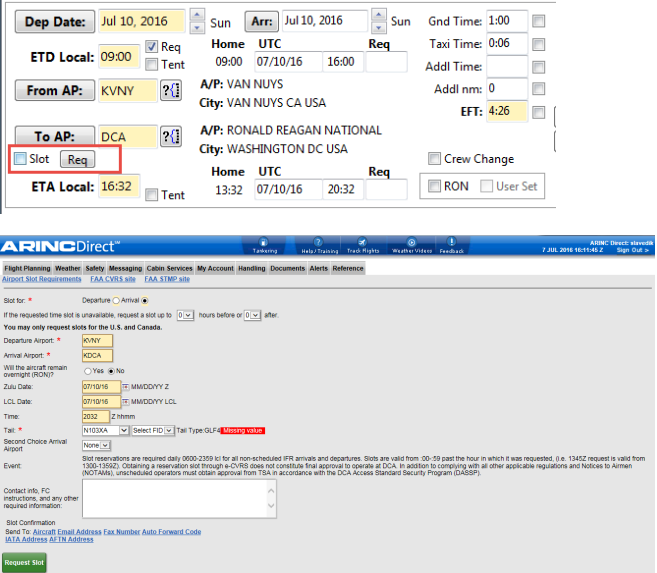Click the Email Address send-to link
This screenshot has width=657, height=573.
pyautogui.click(x=80, y=532)
